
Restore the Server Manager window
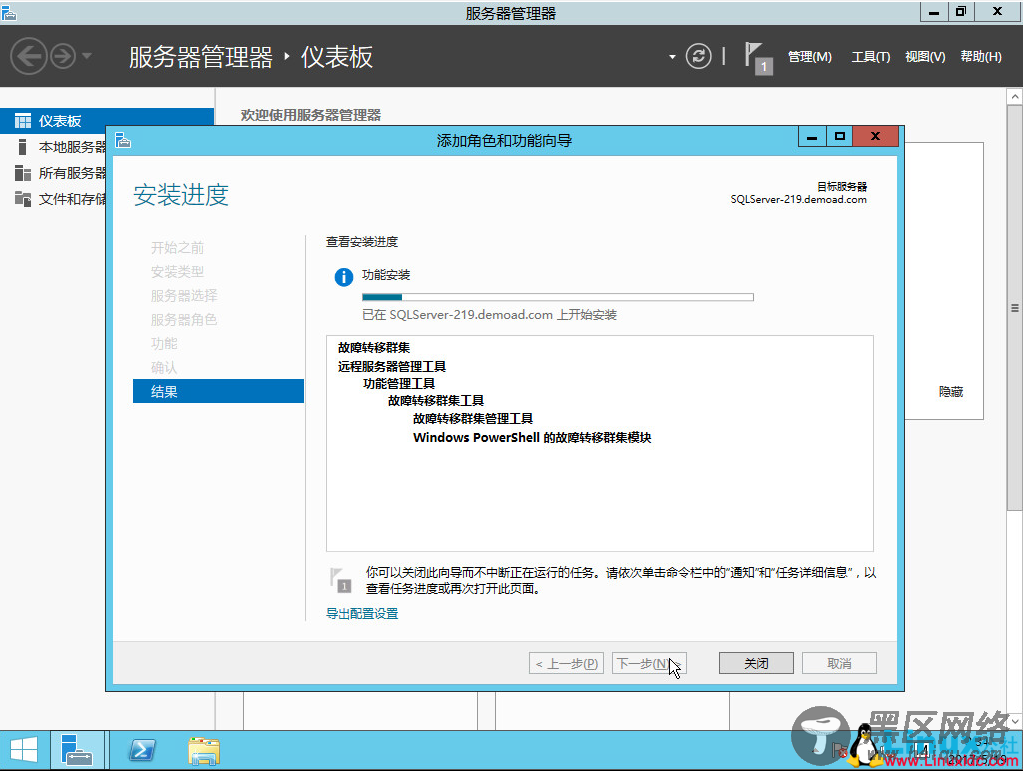961,12
